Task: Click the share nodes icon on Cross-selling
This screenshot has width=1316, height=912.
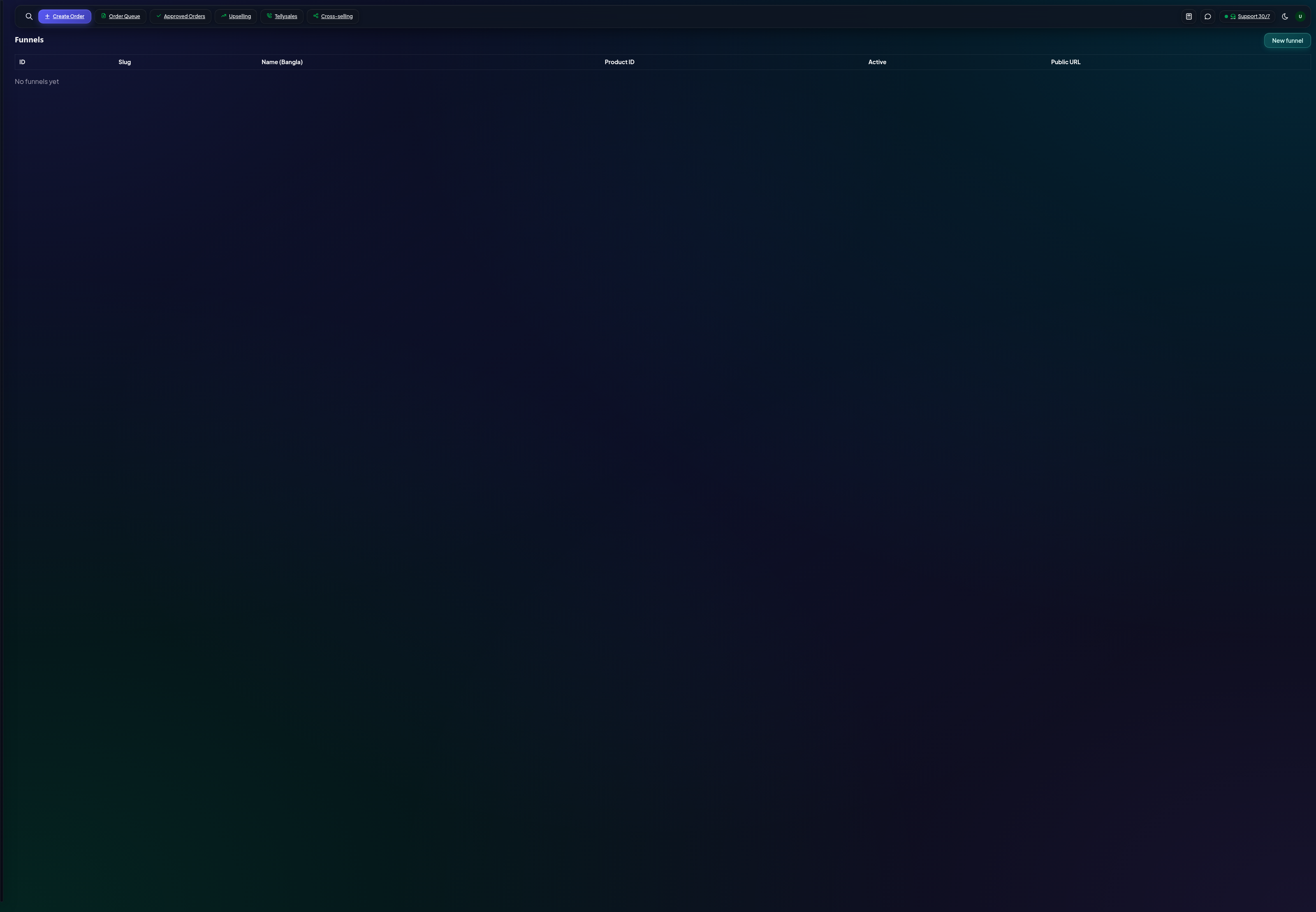Action: click(x=316, y=16)
